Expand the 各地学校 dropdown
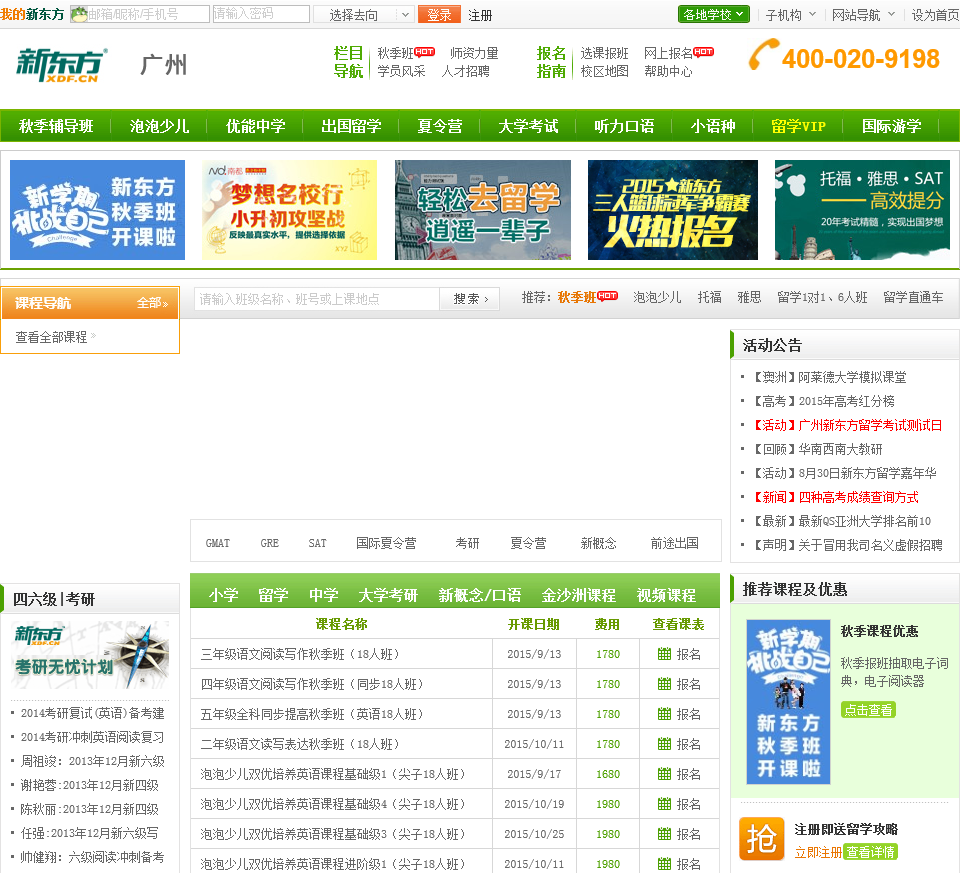Viewport: 960px width, 873px height. pyautogui.click(x=713, y=14)
